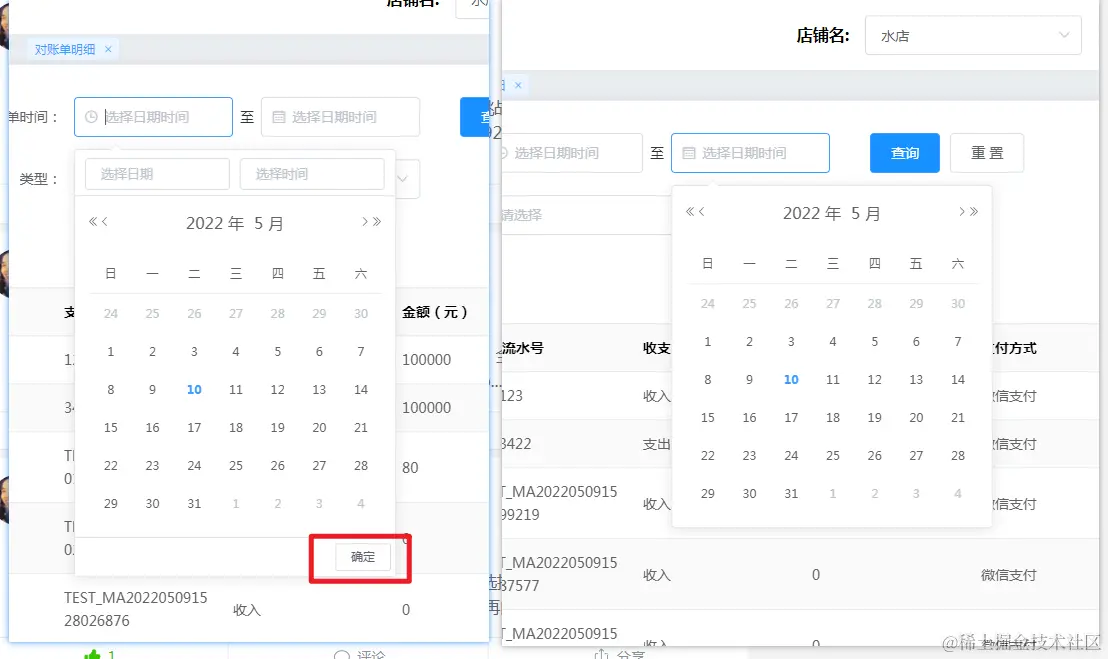Select day 20 in left calendar
This screenshot has height=659, width=1108.
pyautogui.click(x=319, y=428)
